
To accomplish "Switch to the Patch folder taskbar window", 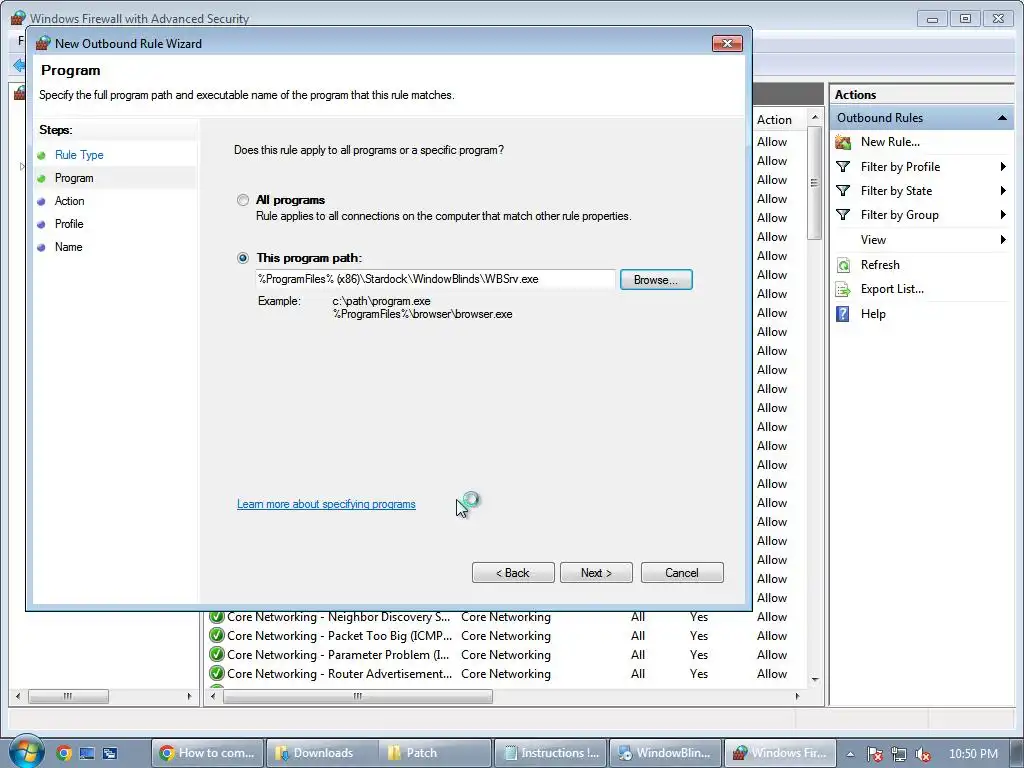I will [x=435, y=753].
